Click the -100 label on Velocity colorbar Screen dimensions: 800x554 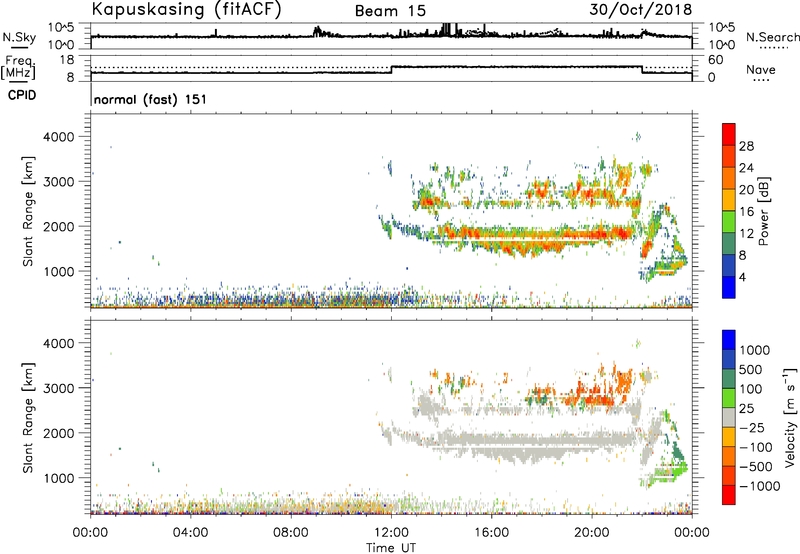(x=756, y=447)
